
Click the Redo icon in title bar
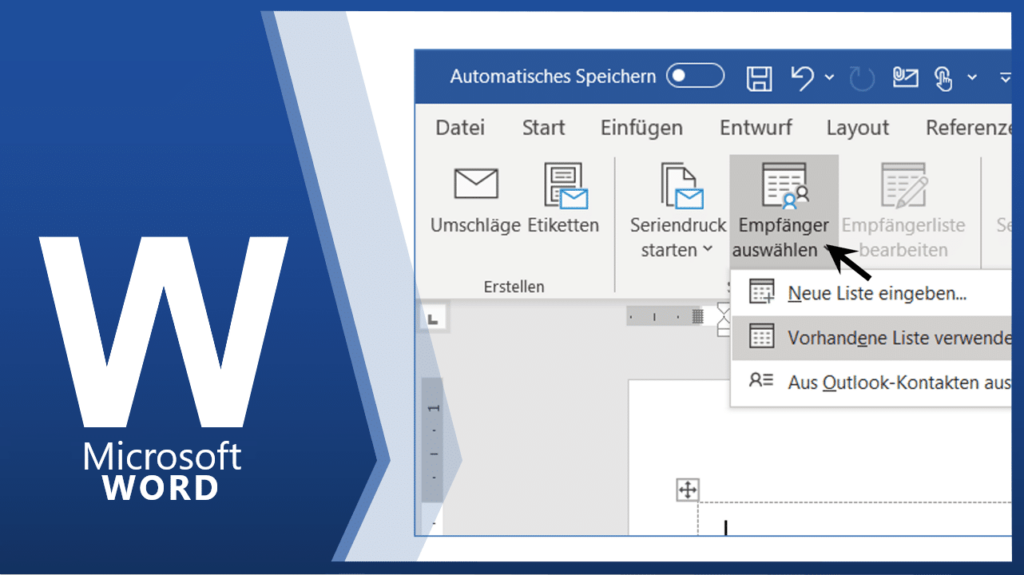click(861, 77)
